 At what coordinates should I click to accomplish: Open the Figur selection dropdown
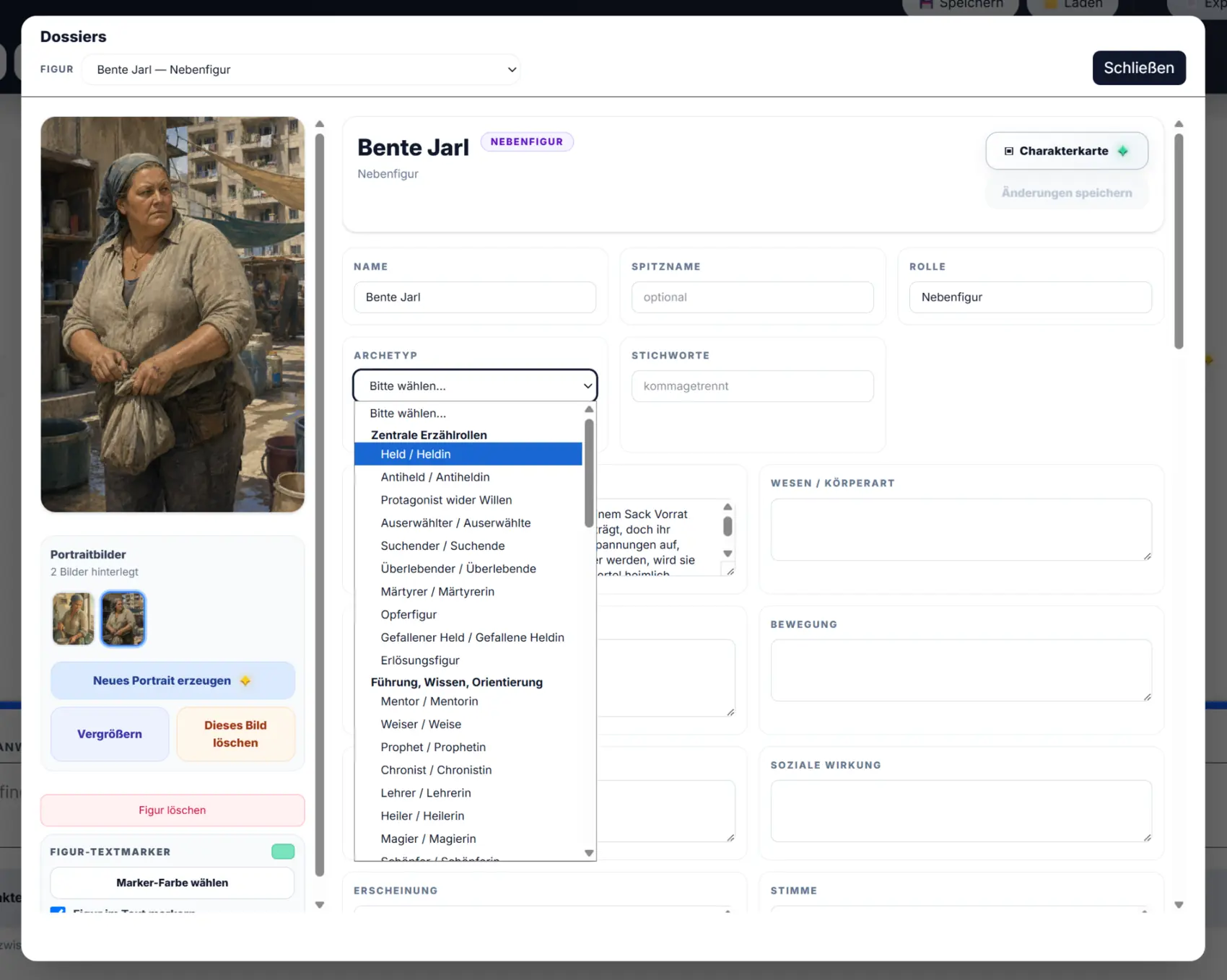300,69
